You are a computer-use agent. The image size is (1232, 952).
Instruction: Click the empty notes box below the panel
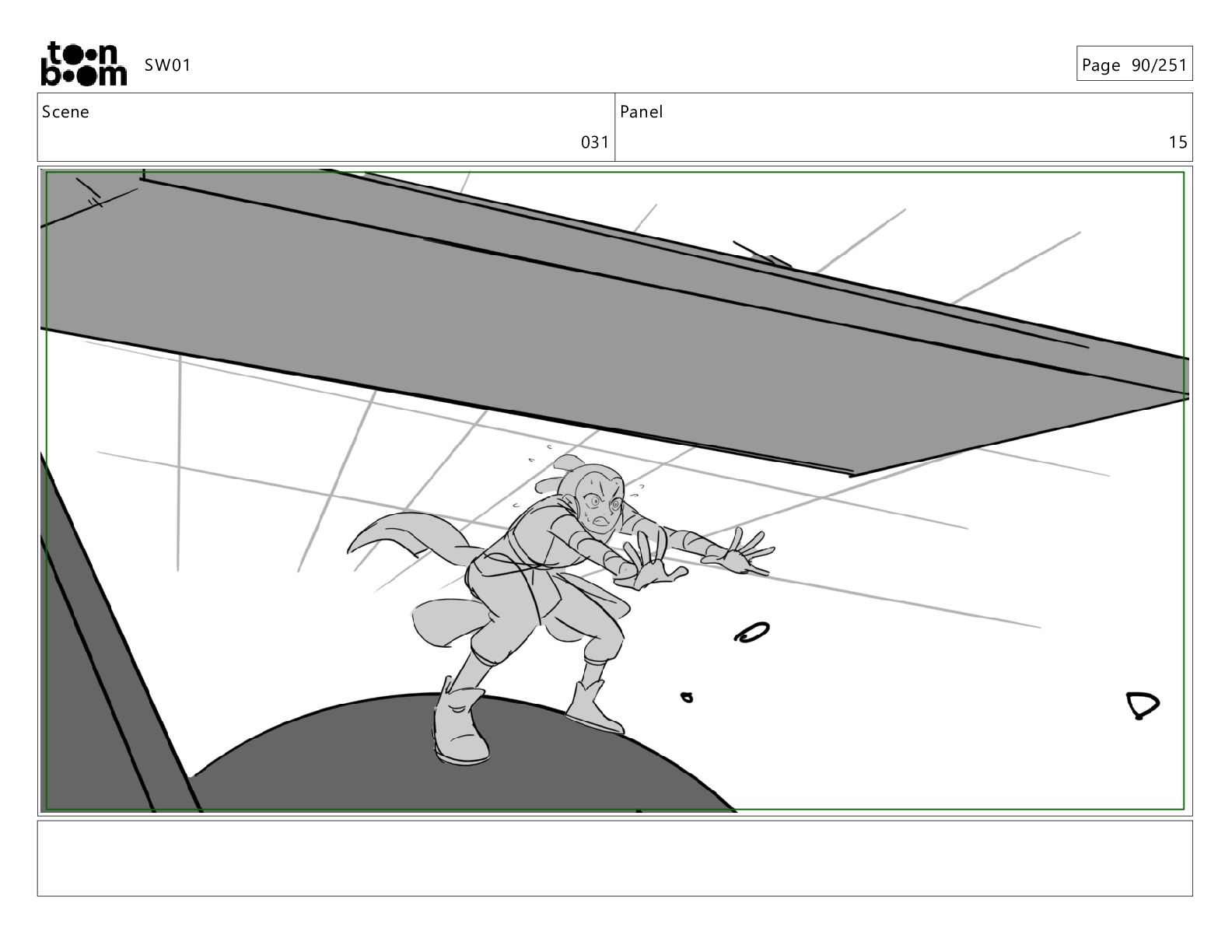click(x=614, y=858)
